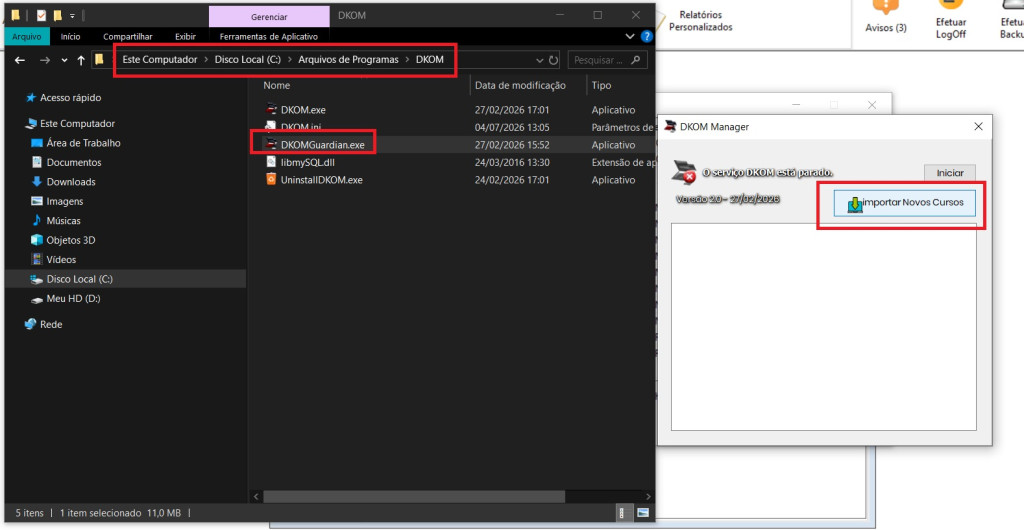Image resolution: width=1024 pixels, height=530 pixels.
Task: Open the Arquivo menu tab
Action: click(27, 37)
